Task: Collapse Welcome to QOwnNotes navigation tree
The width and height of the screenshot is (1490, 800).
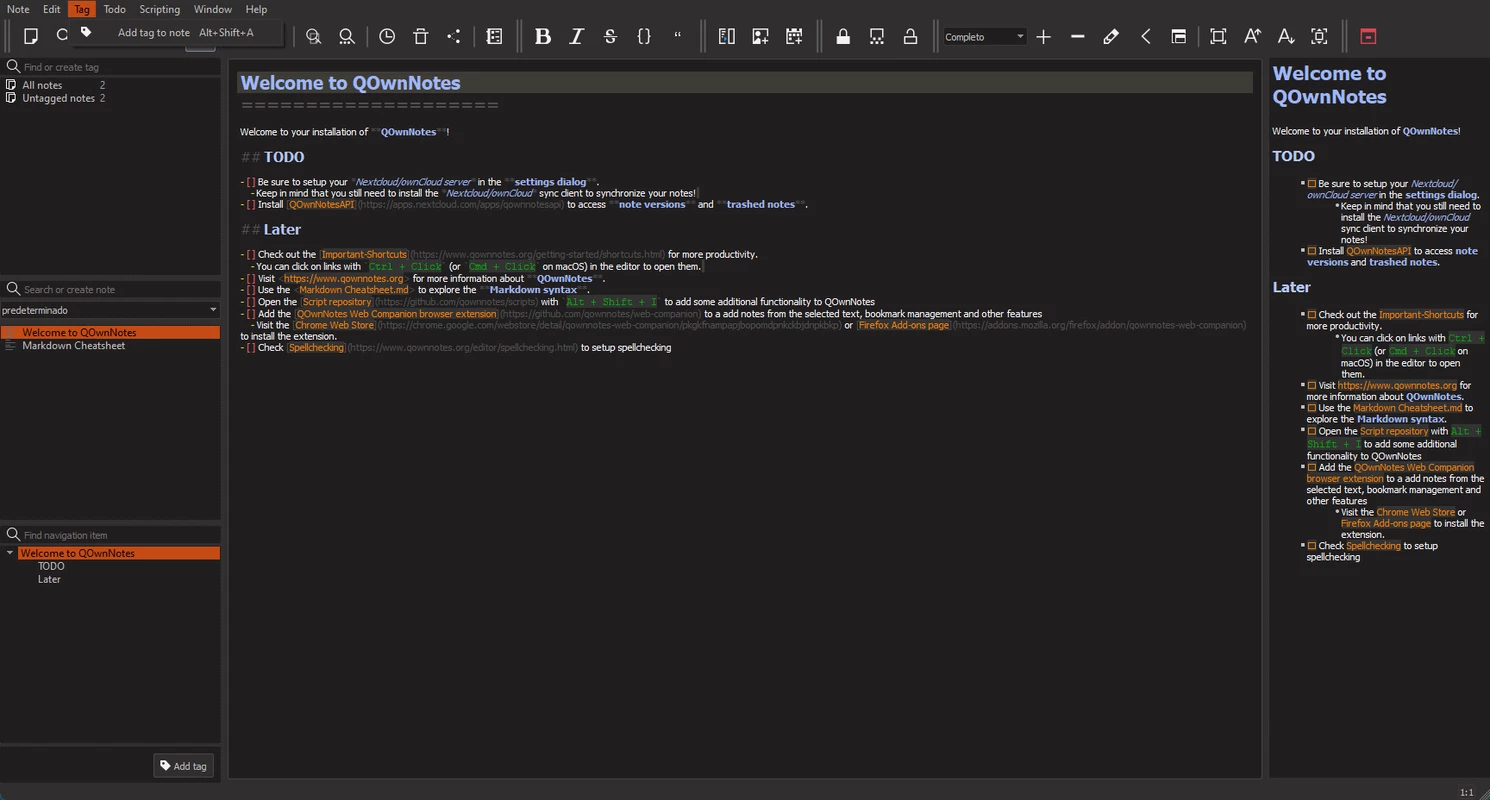Action: coord(10,553)
